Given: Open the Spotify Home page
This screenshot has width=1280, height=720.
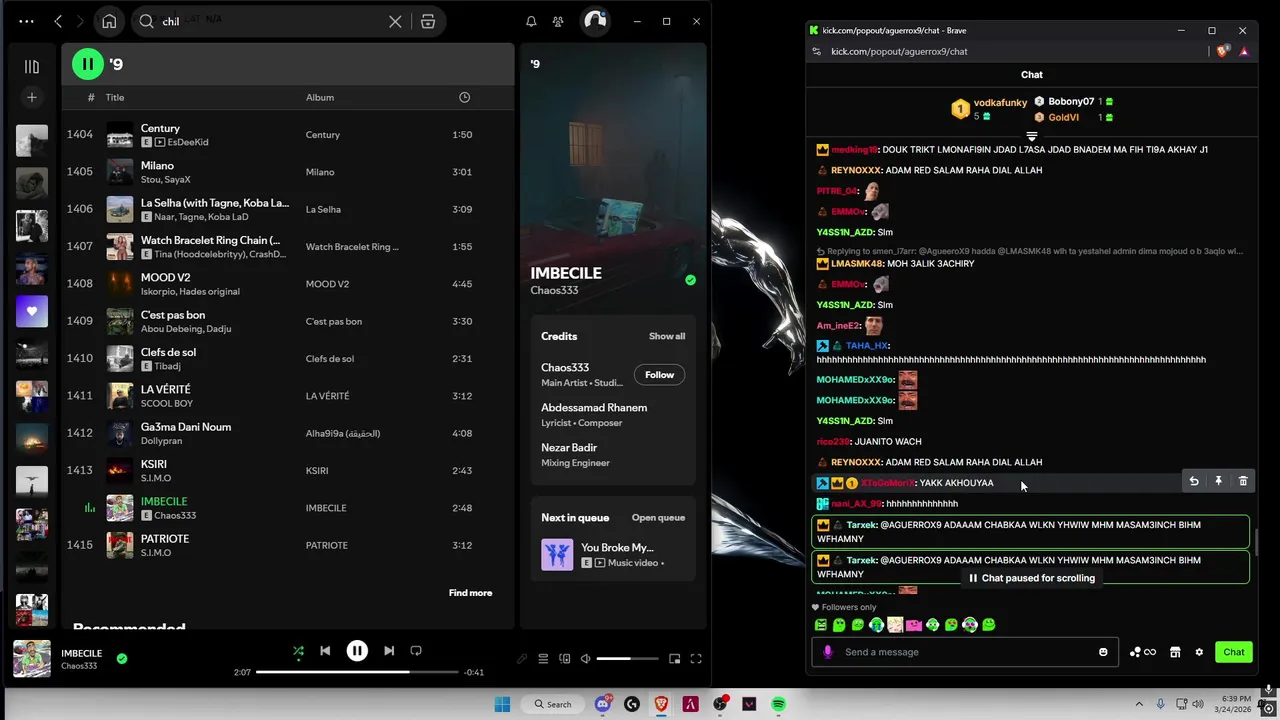Looking at the screenshot, I should [x=109, y=21].
